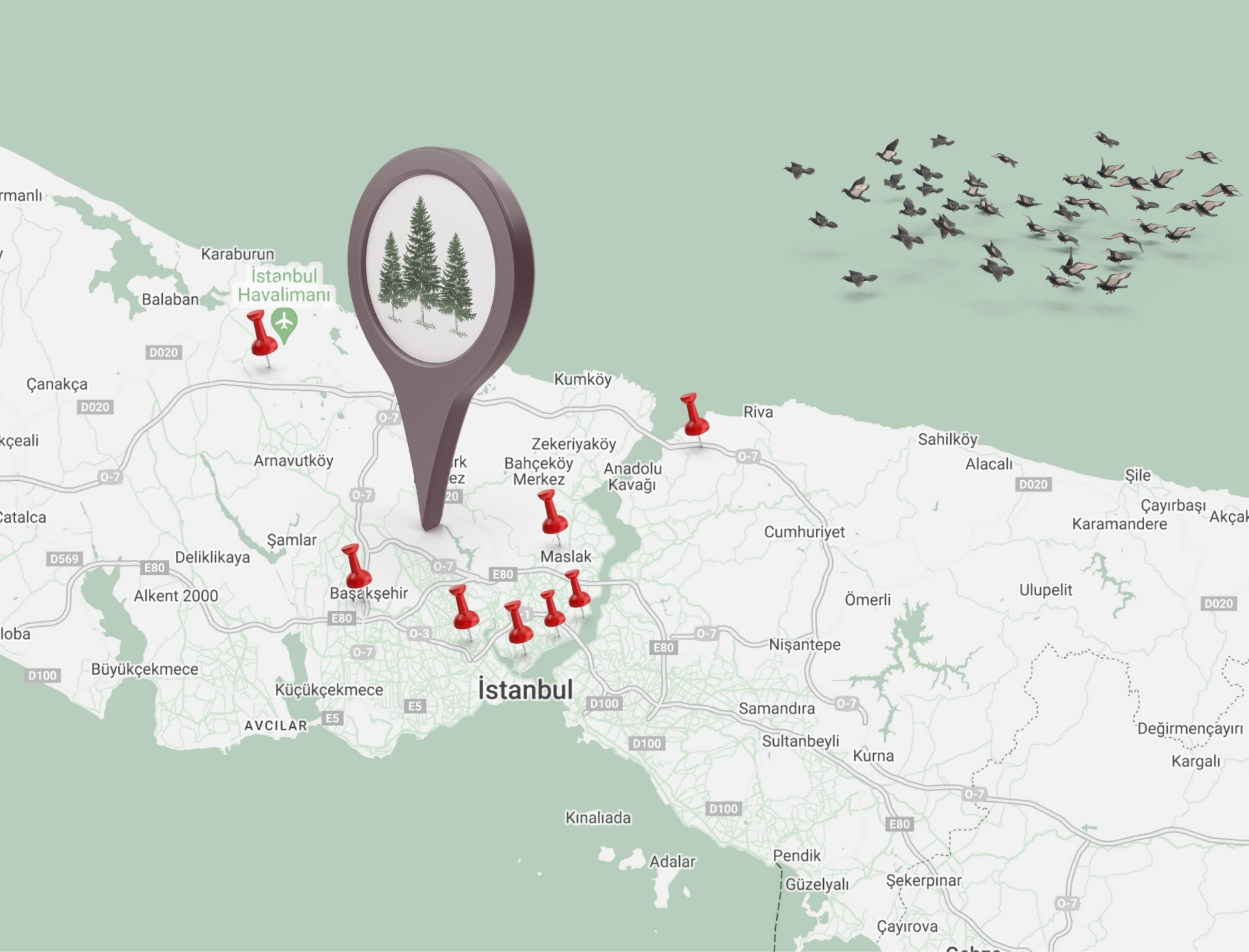The image size is (1249, 952).
Task: Select the Maslak label
Action: (x=565, y=556)
